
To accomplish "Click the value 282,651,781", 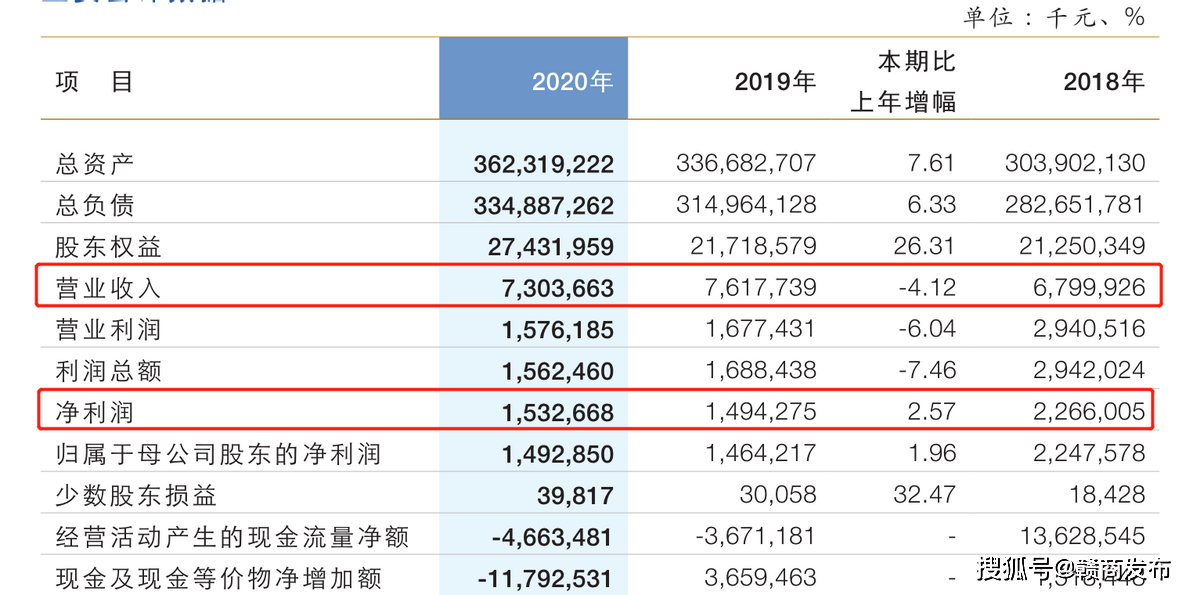I will point(1075,204).
